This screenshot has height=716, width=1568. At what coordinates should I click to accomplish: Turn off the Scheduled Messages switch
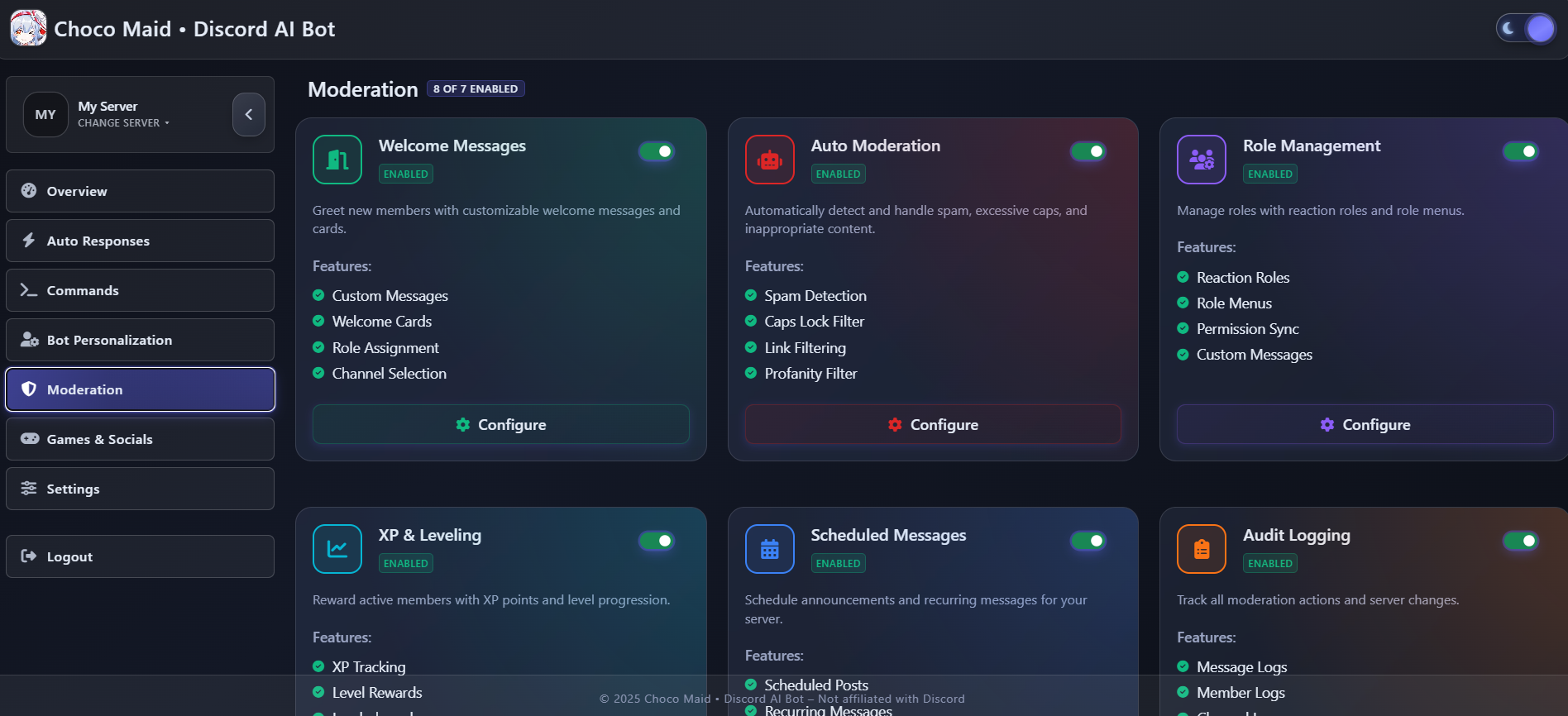coord(1088,541)
